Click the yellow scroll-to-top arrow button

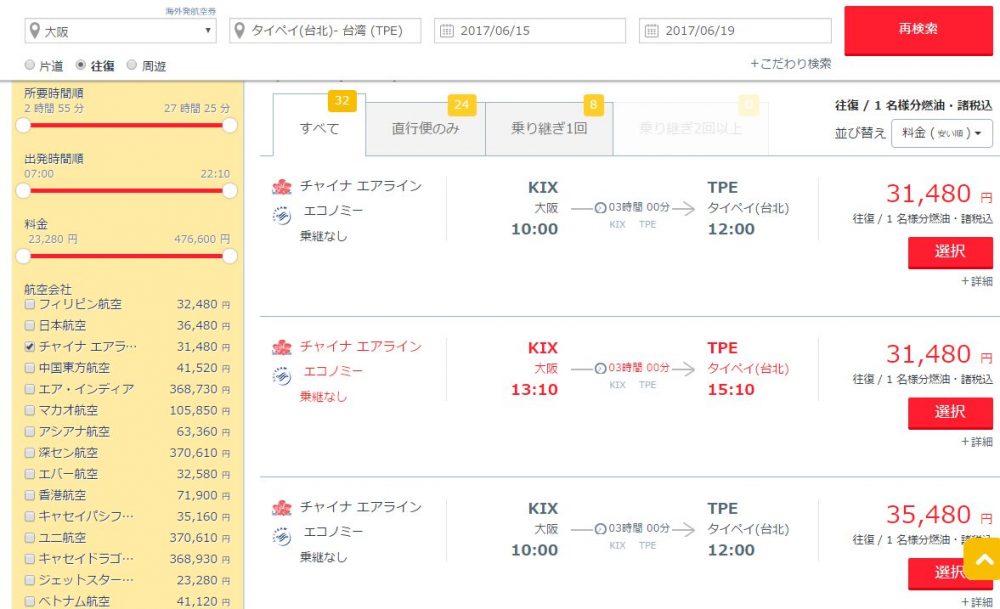tap(982, 559)
